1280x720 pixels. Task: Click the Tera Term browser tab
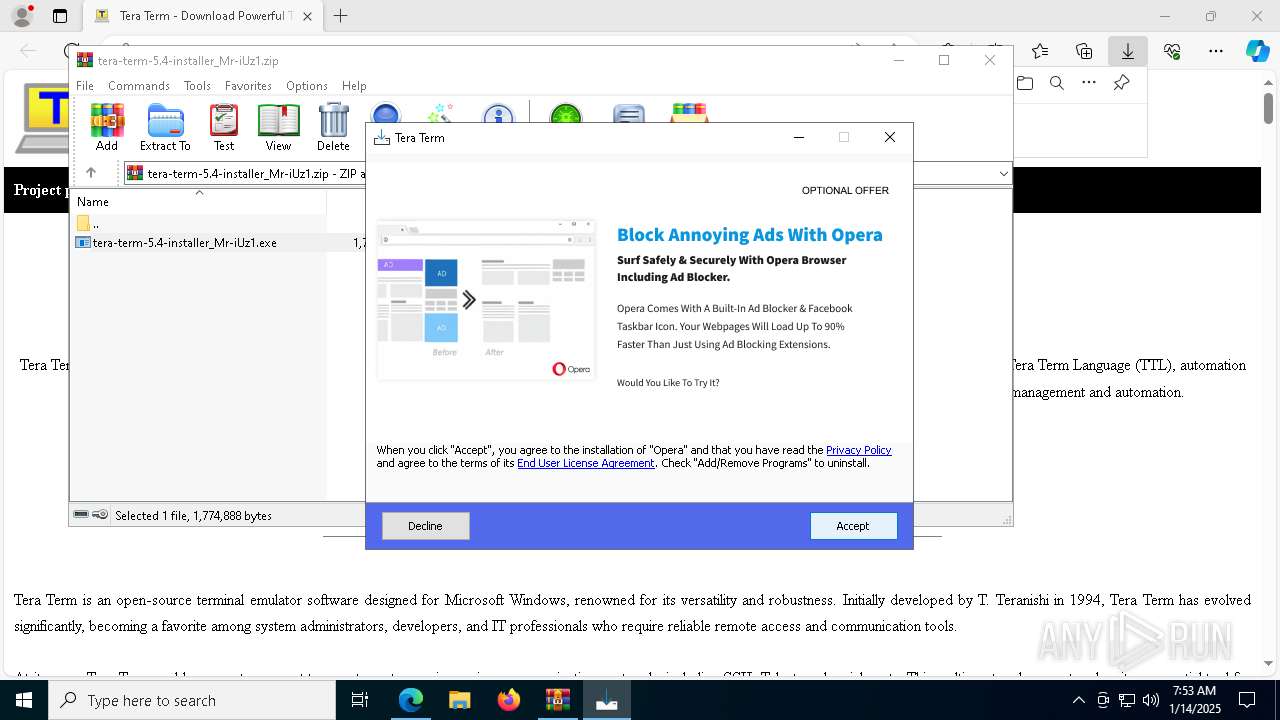[203, 16]
